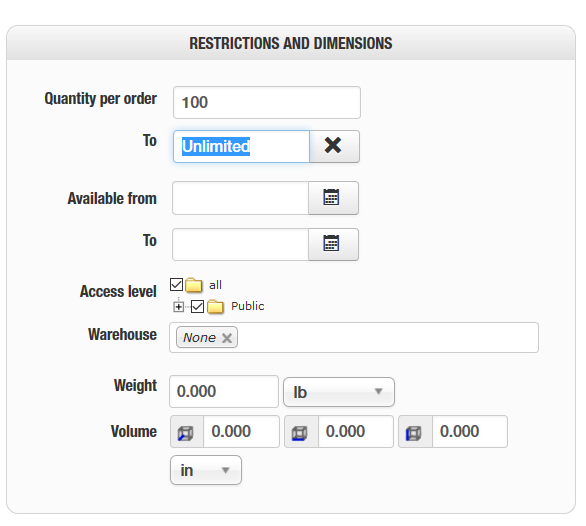
Task: Remove the None warehouse tag
Action: (x=226, y=338)
